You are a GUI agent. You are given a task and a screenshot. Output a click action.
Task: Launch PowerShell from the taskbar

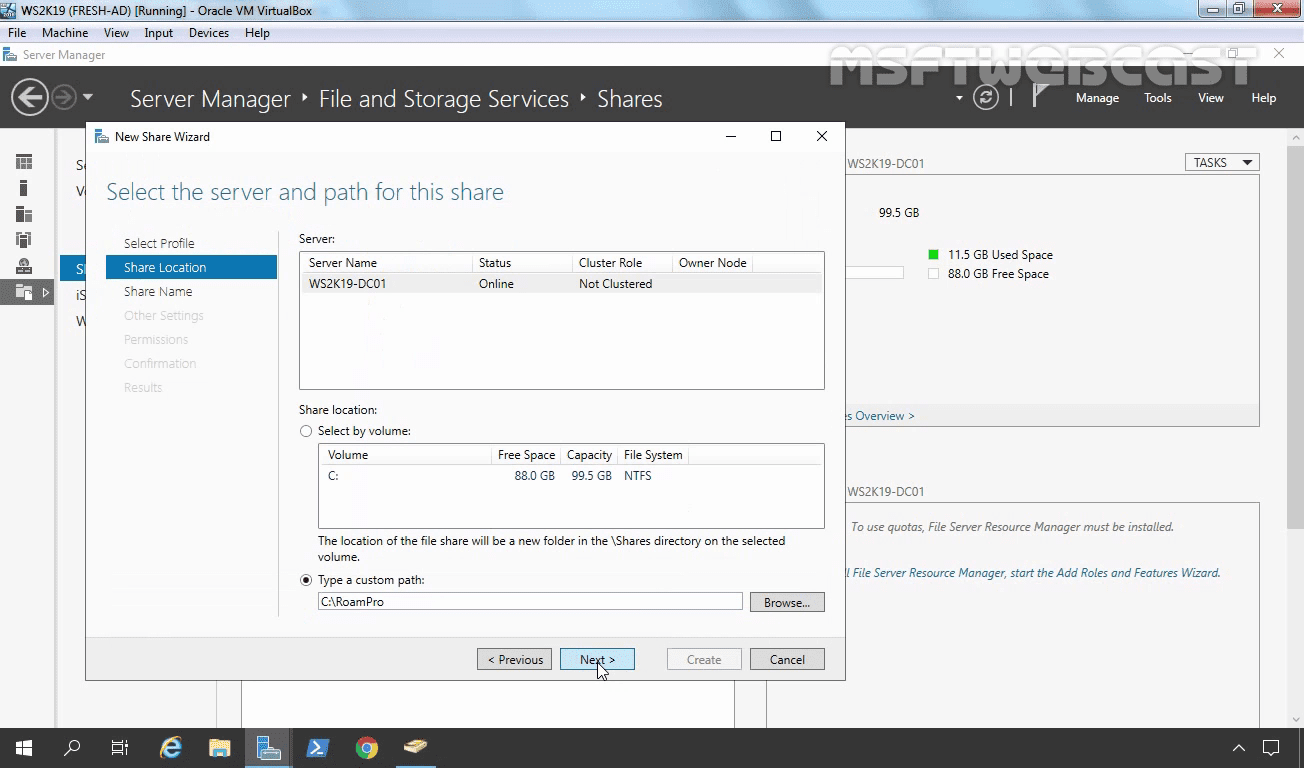pos(318,747)
